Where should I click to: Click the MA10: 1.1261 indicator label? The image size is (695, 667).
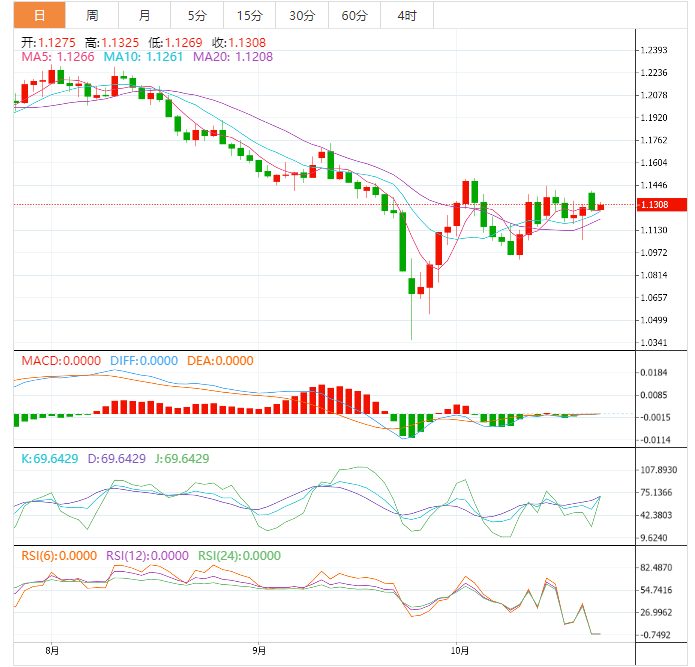tap(143, 57)
